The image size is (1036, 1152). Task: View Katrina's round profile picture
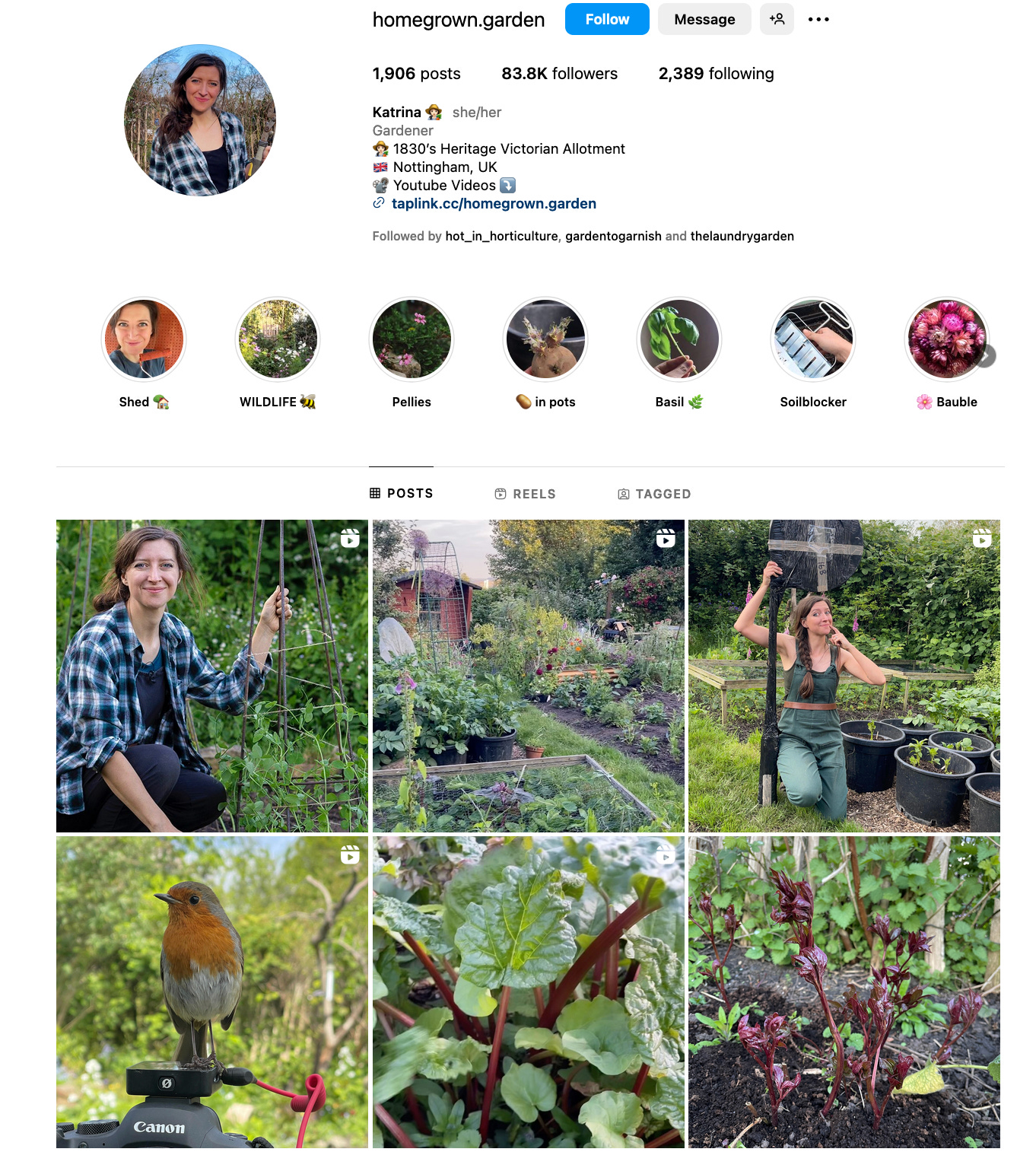(x=200, y=120)
